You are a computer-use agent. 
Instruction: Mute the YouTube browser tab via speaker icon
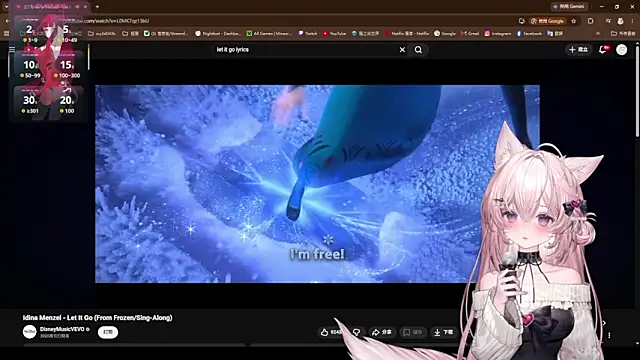[77, 7]
